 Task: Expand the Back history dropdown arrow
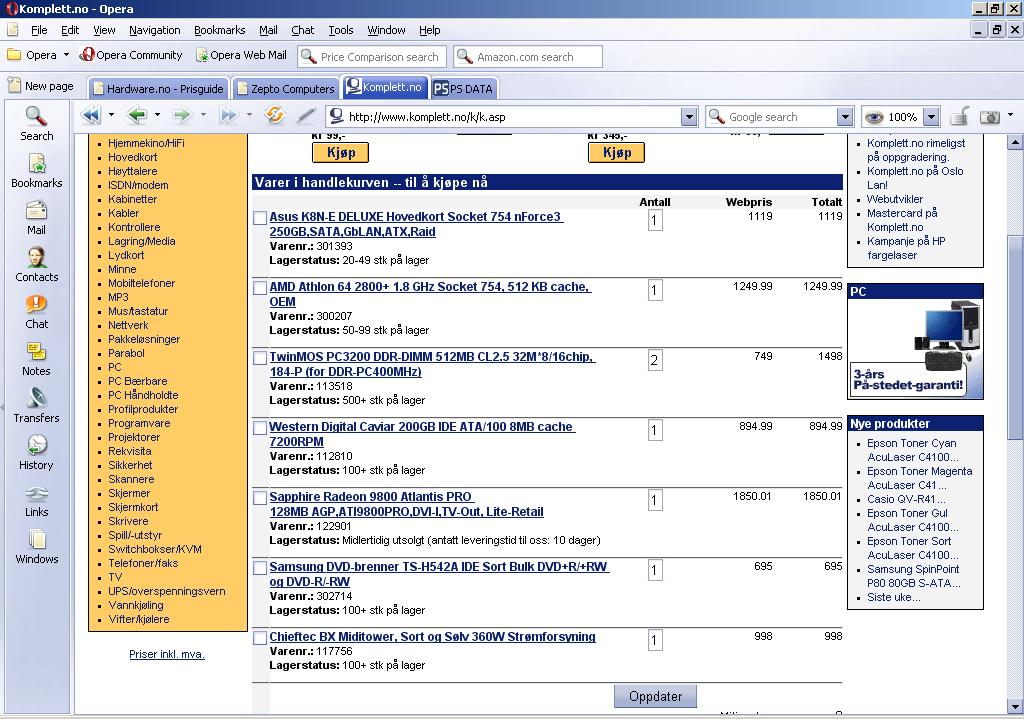(x=157, y=115)
